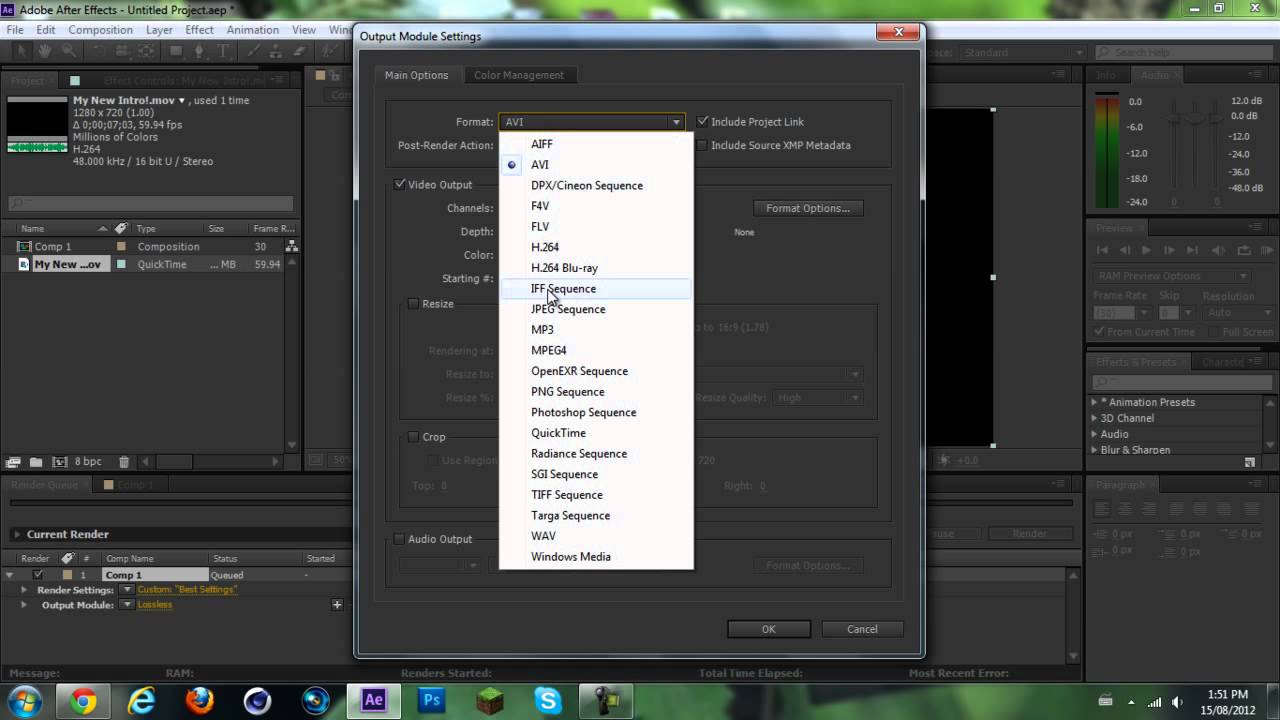Select the Hand tool
Viewport: 1280px width, 720px height.
pyautogui.click(x=45, y=51)
